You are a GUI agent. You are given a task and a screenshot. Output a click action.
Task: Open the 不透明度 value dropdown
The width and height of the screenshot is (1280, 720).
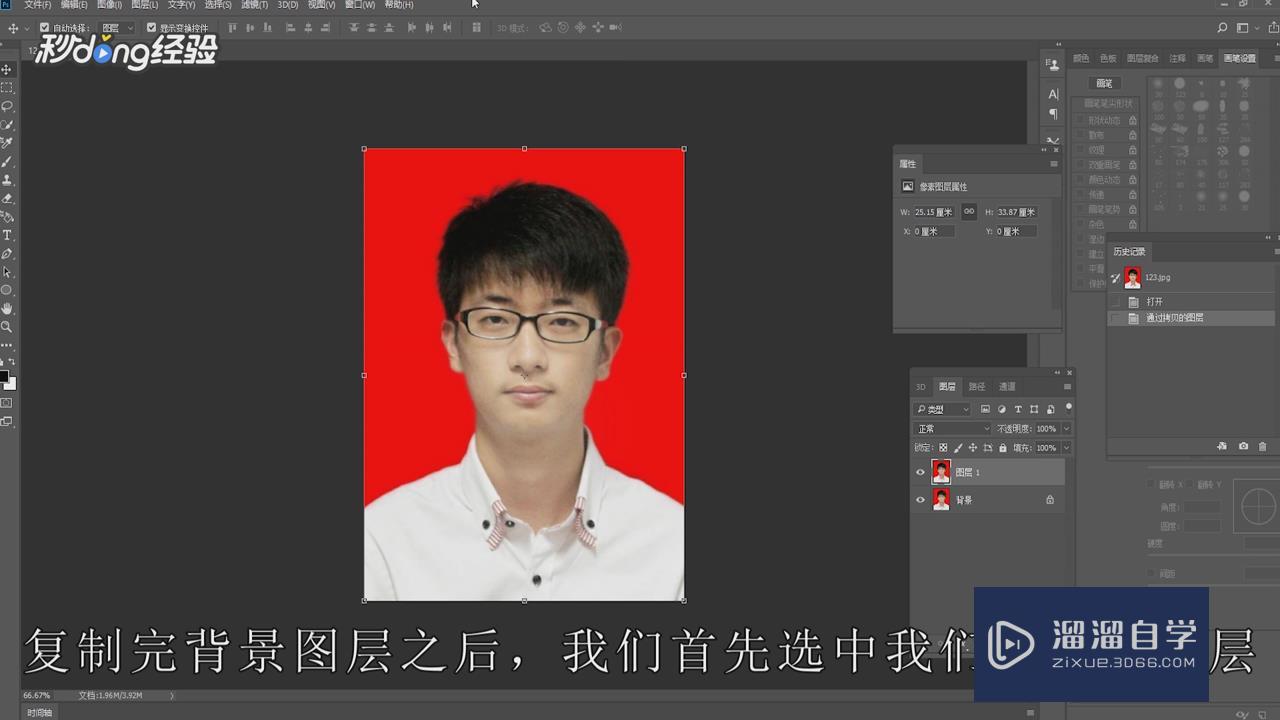pyautogui.click(x=1066, y=428)
